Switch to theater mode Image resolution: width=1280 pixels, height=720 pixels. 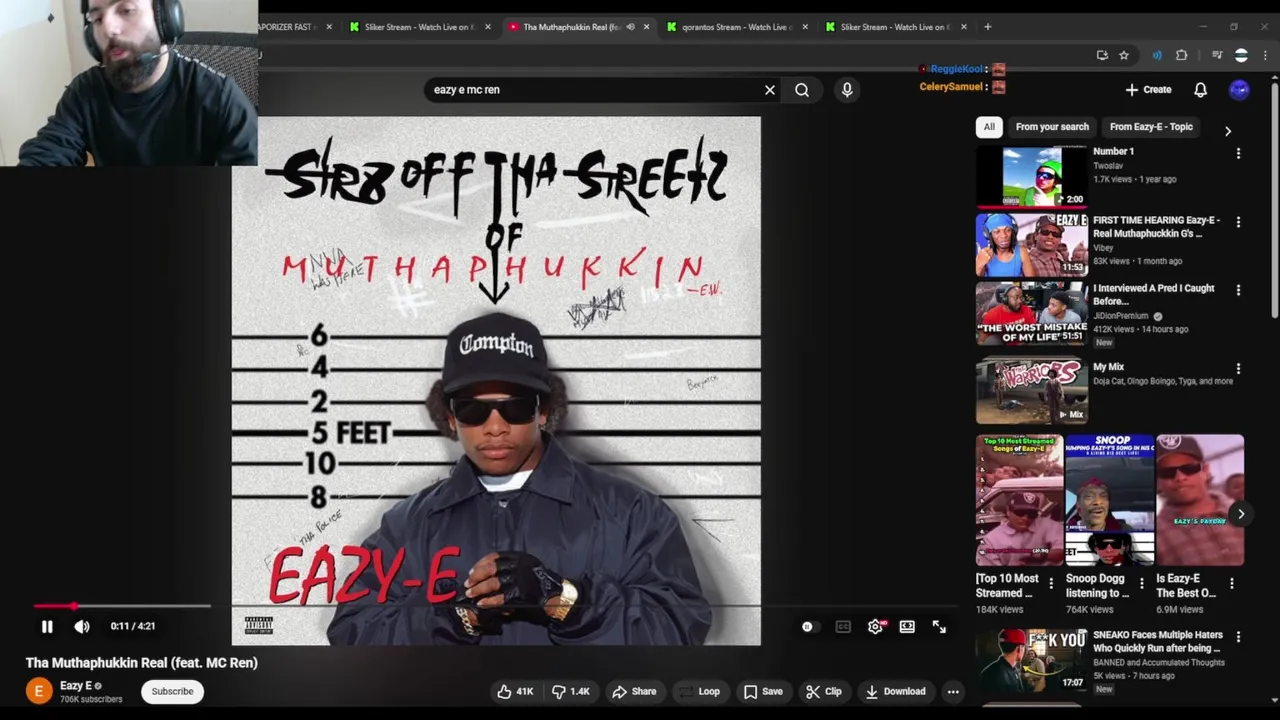pos(907,627)
